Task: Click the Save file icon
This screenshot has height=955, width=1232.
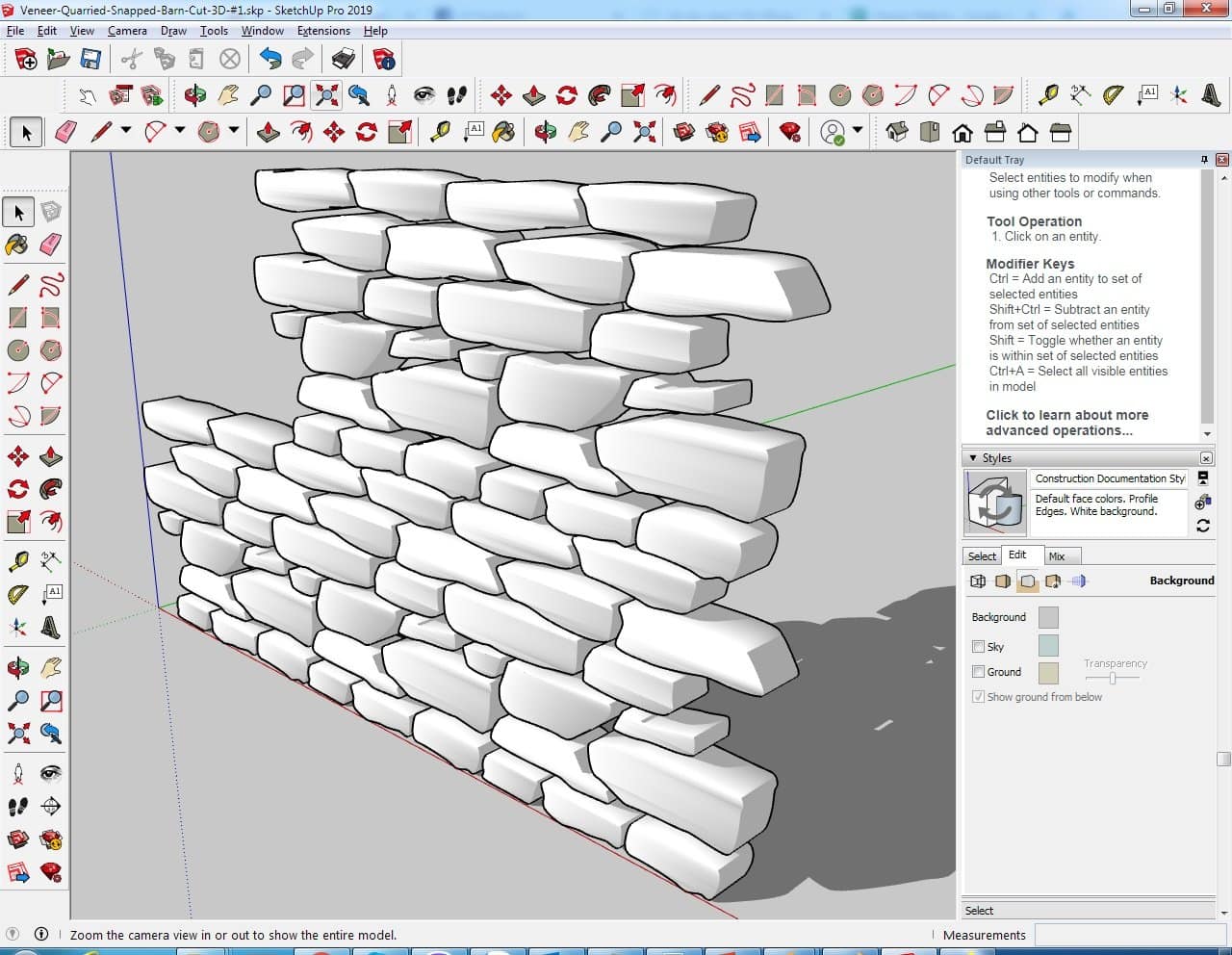Action: [90, 60]
